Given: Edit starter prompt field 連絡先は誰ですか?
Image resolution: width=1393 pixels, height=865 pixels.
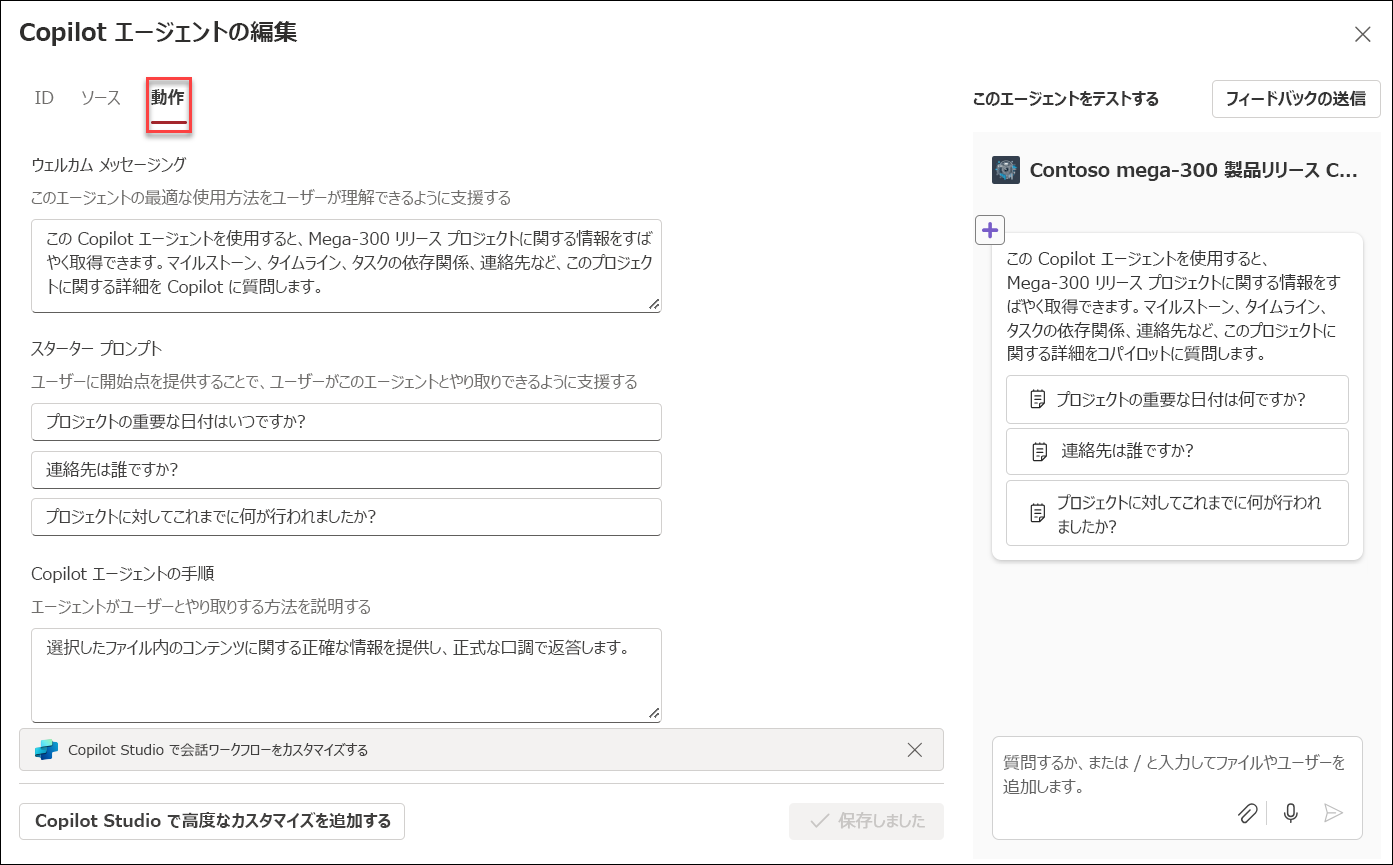Looking at the screenshot, I should pos(346,469).
